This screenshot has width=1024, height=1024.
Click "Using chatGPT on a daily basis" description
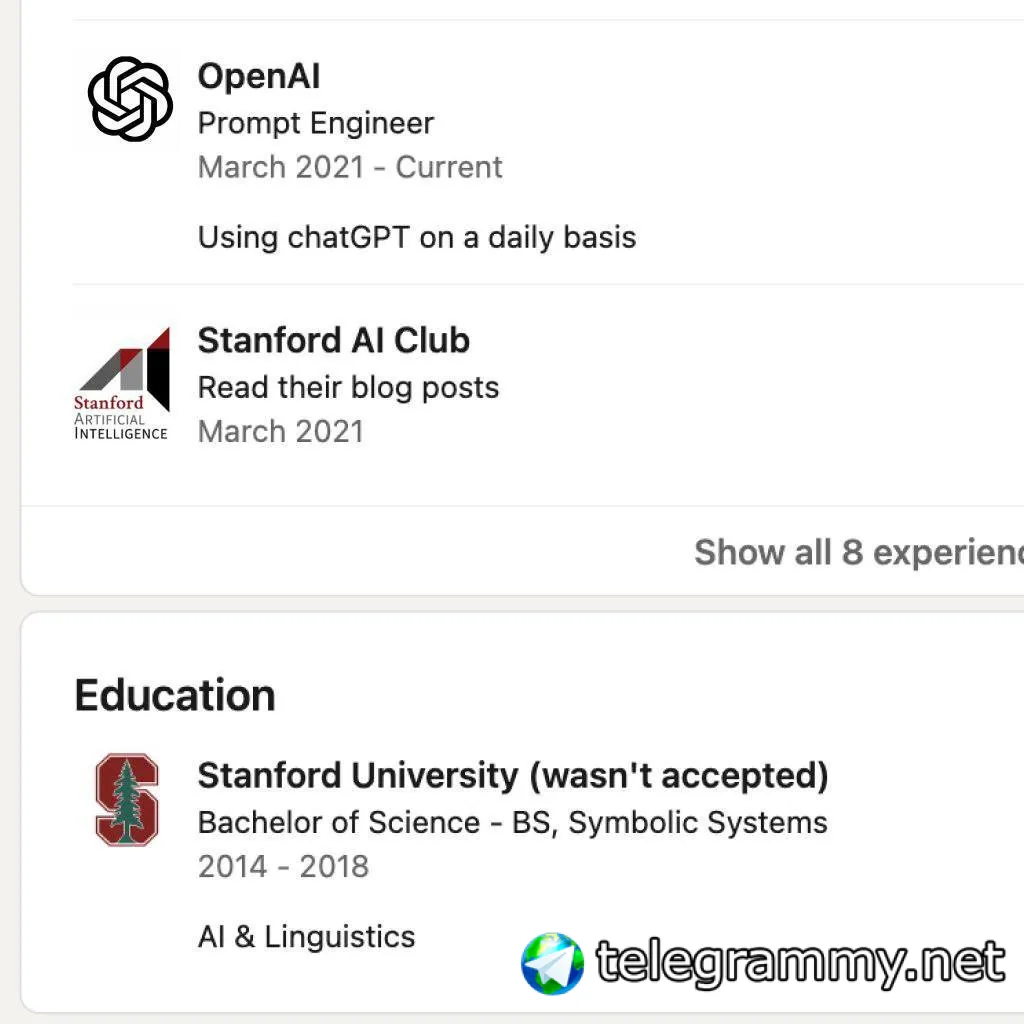coord(417,237)
